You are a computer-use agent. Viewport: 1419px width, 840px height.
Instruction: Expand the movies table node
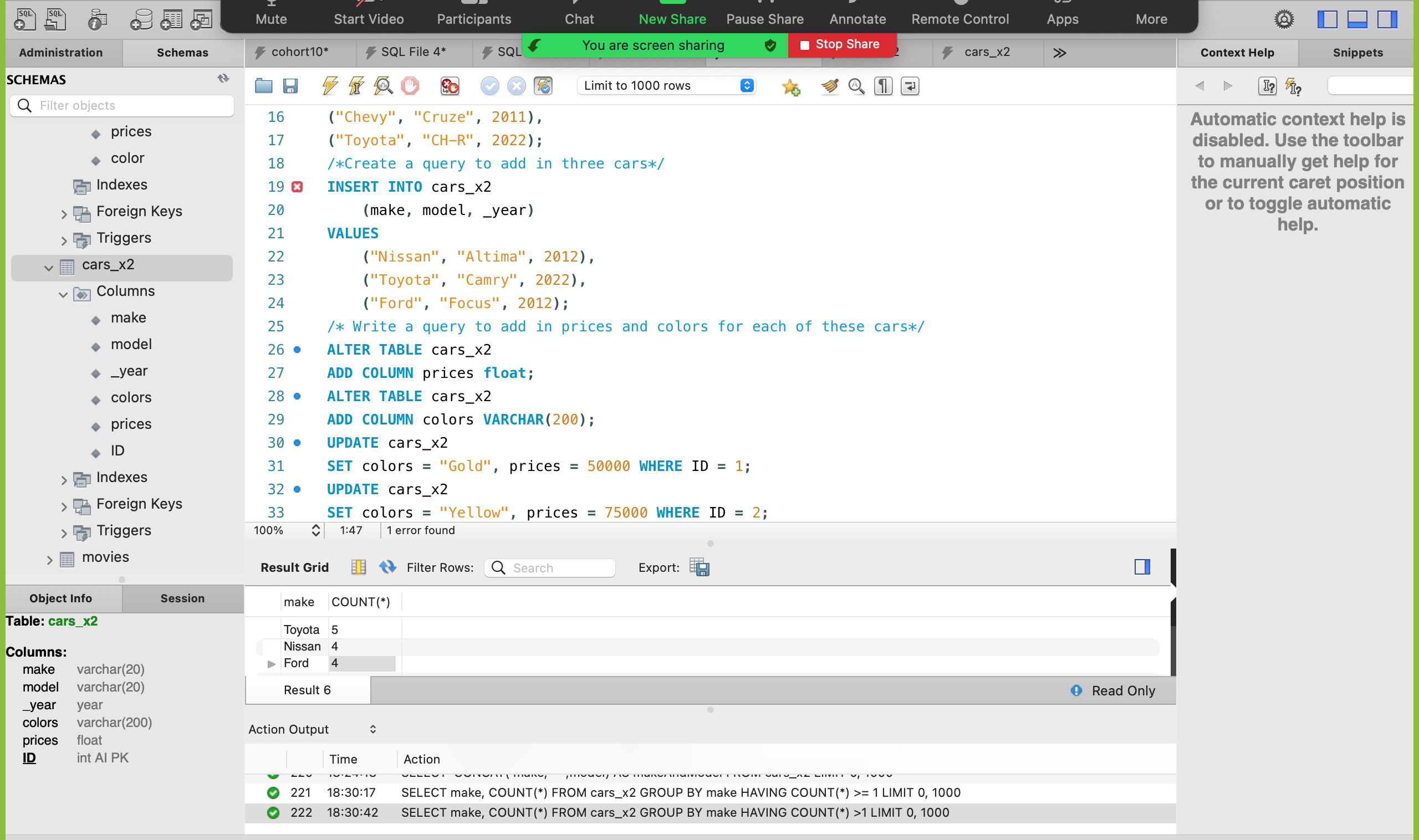(x=49, y=560)
